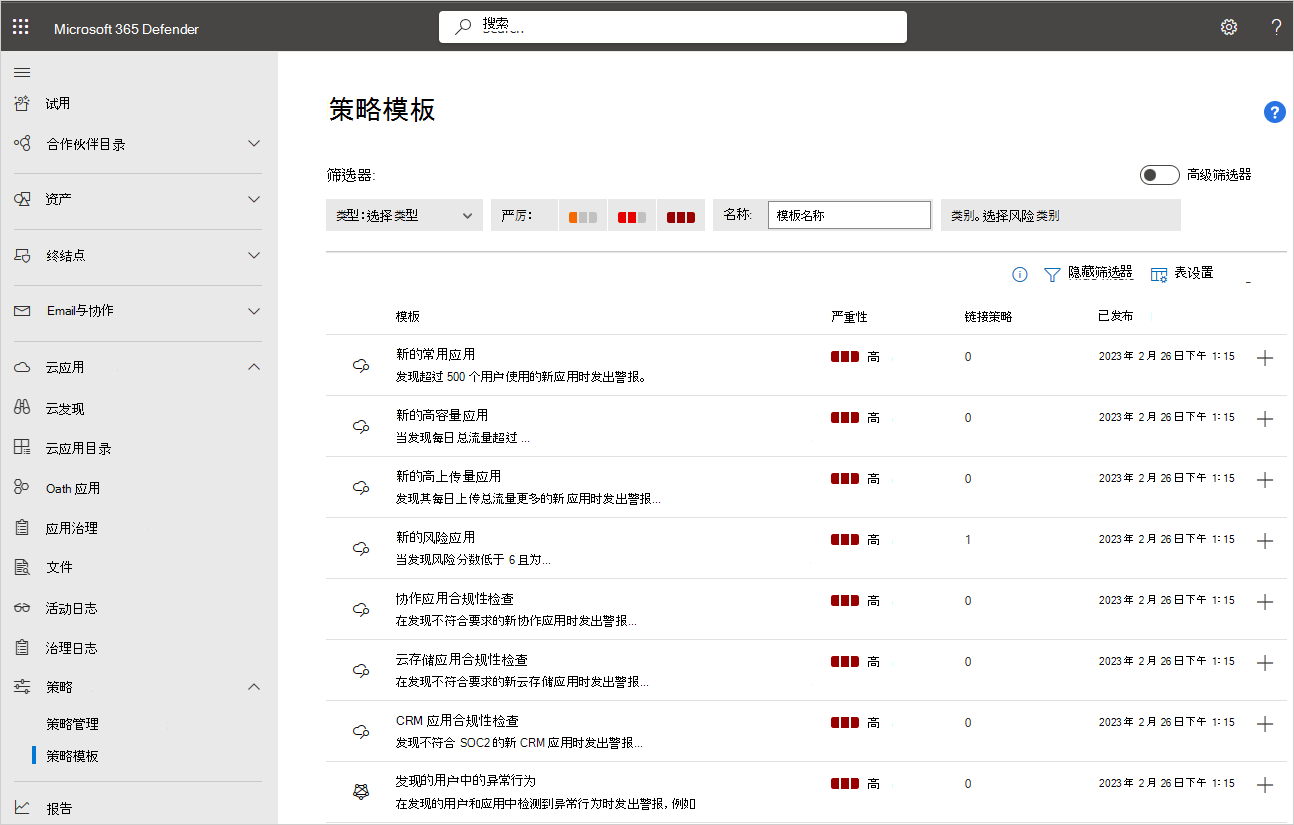Sort by the 严重性 column header
This screenshot has height=825, width=1294.
(x=849, y=316)
